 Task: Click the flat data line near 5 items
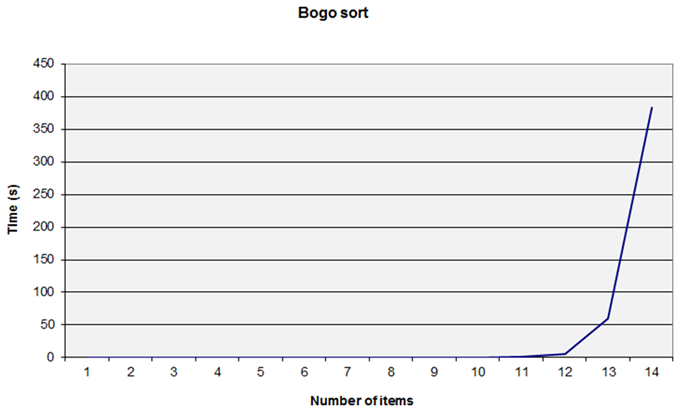click(261, 357)
